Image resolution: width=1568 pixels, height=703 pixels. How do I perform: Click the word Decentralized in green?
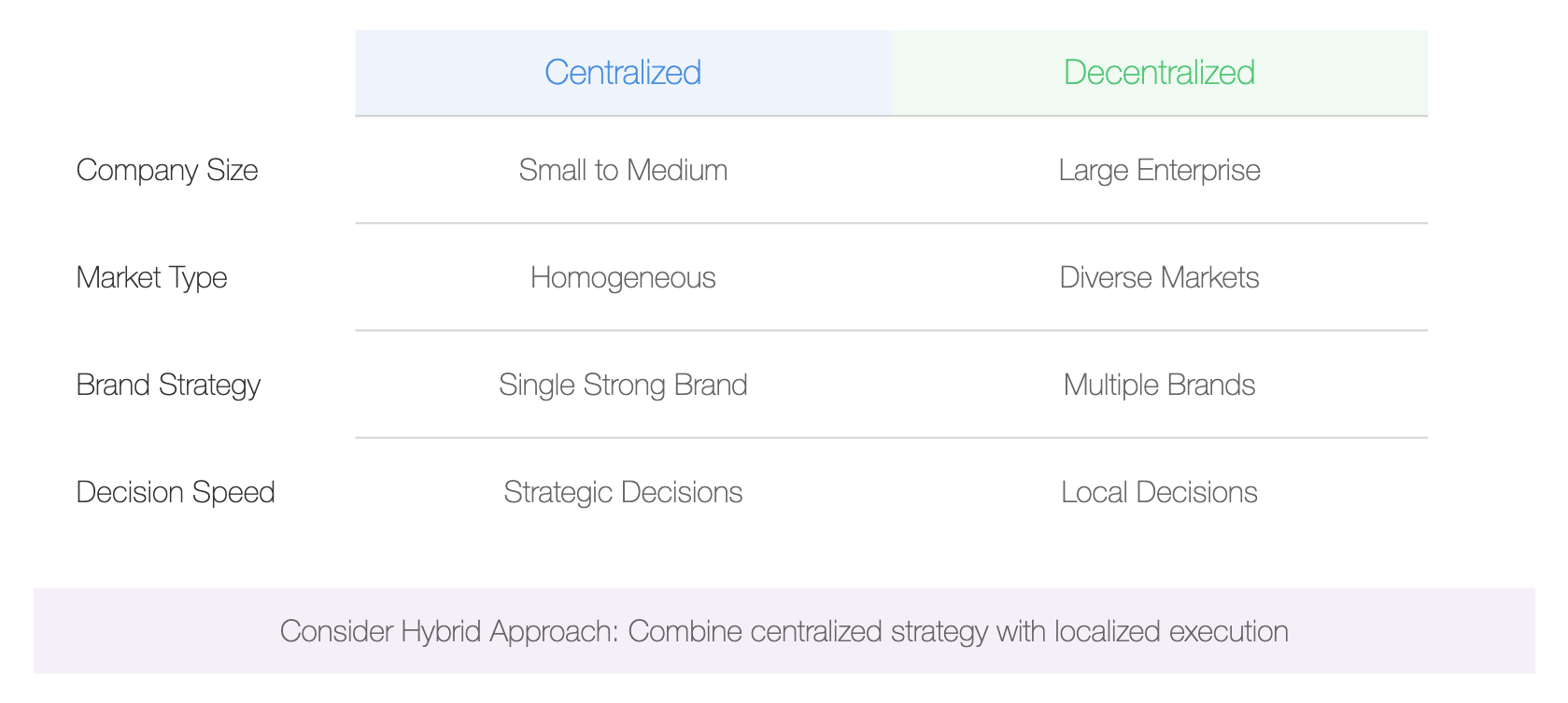coord(1160,73)
